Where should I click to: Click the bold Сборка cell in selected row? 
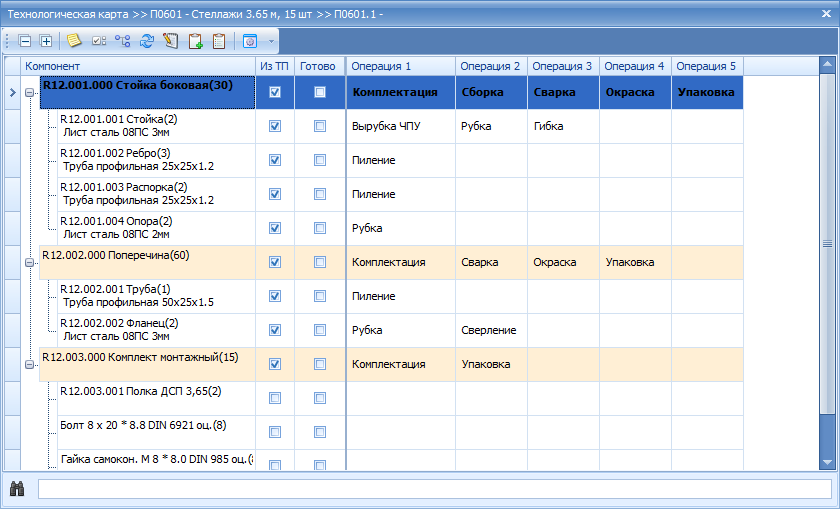[x=491, y=92]
